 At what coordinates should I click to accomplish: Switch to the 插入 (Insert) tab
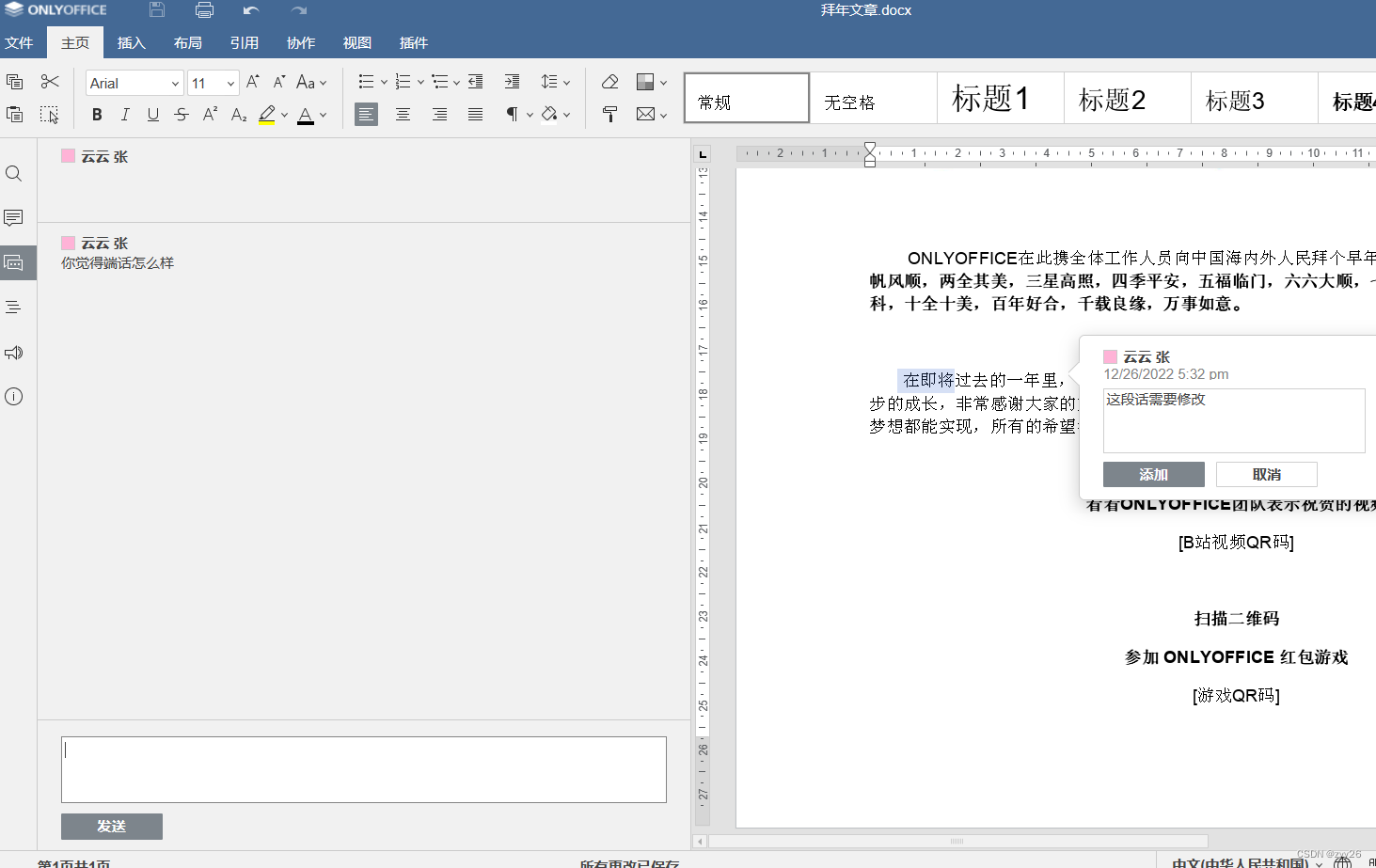click(x=132, y=42)
